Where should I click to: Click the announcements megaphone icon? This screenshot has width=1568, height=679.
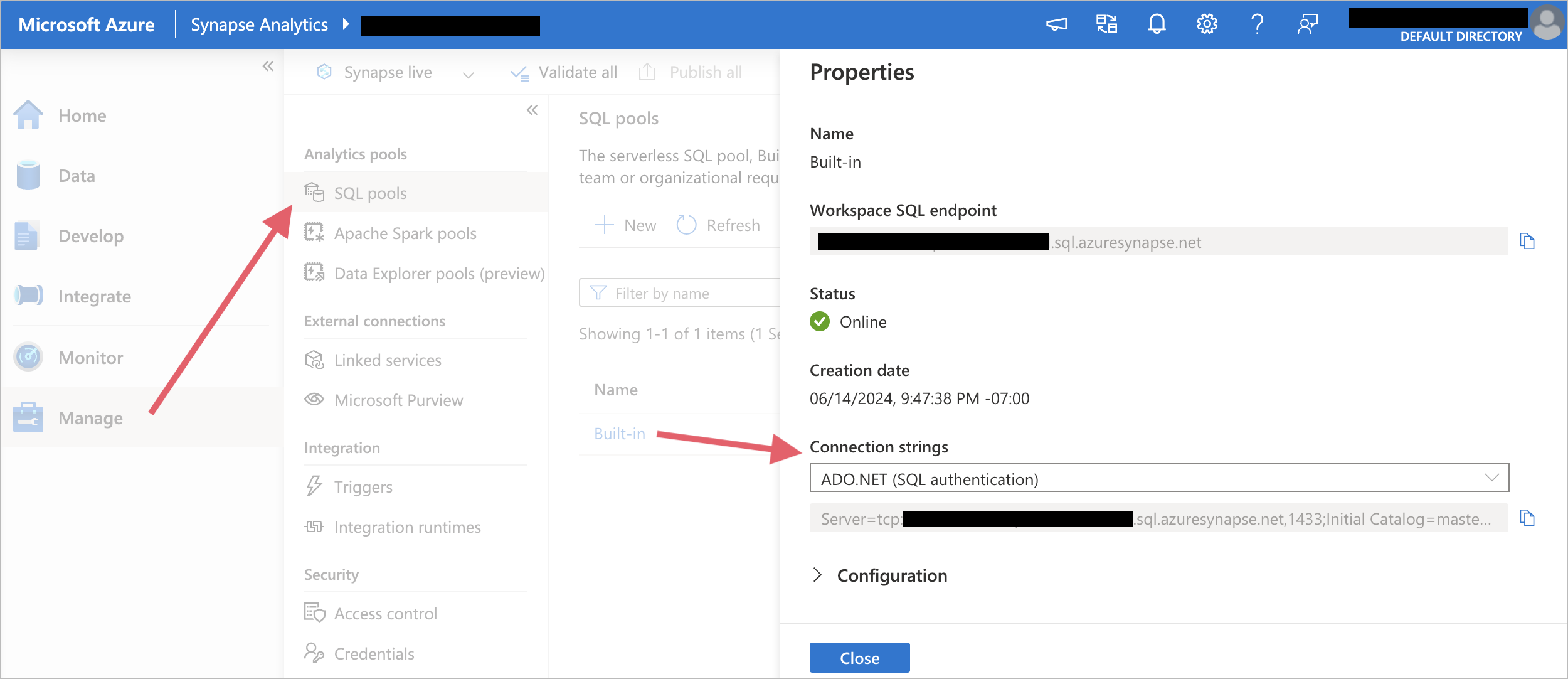tap(1056, 24)
